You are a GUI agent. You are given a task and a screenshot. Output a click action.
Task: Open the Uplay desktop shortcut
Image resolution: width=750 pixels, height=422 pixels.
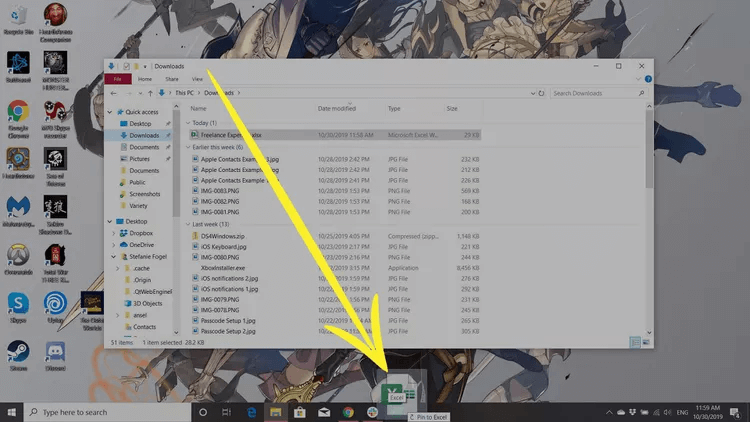coord(55,308)
